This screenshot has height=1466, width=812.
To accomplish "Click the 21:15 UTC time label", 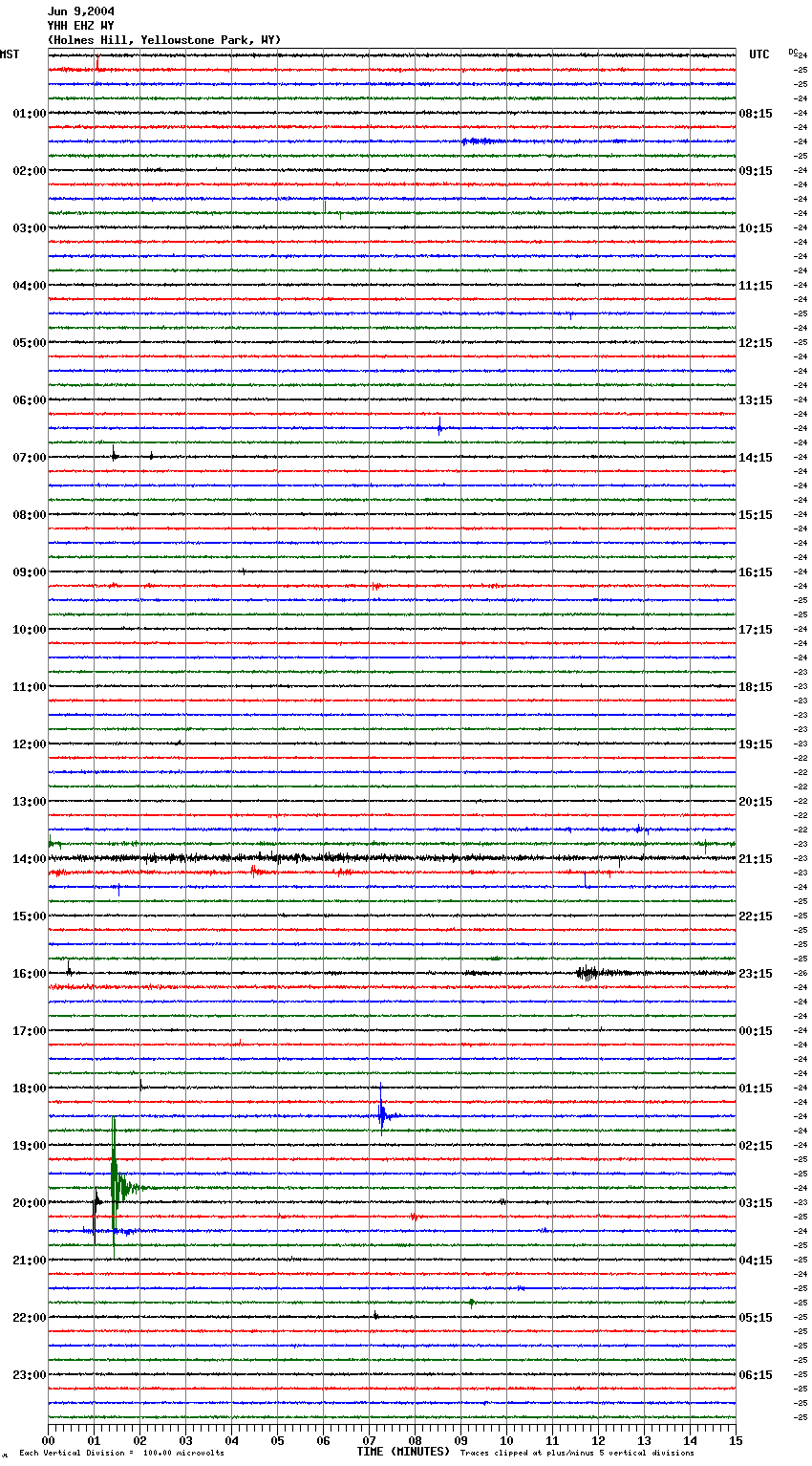I will click(756, 859).
